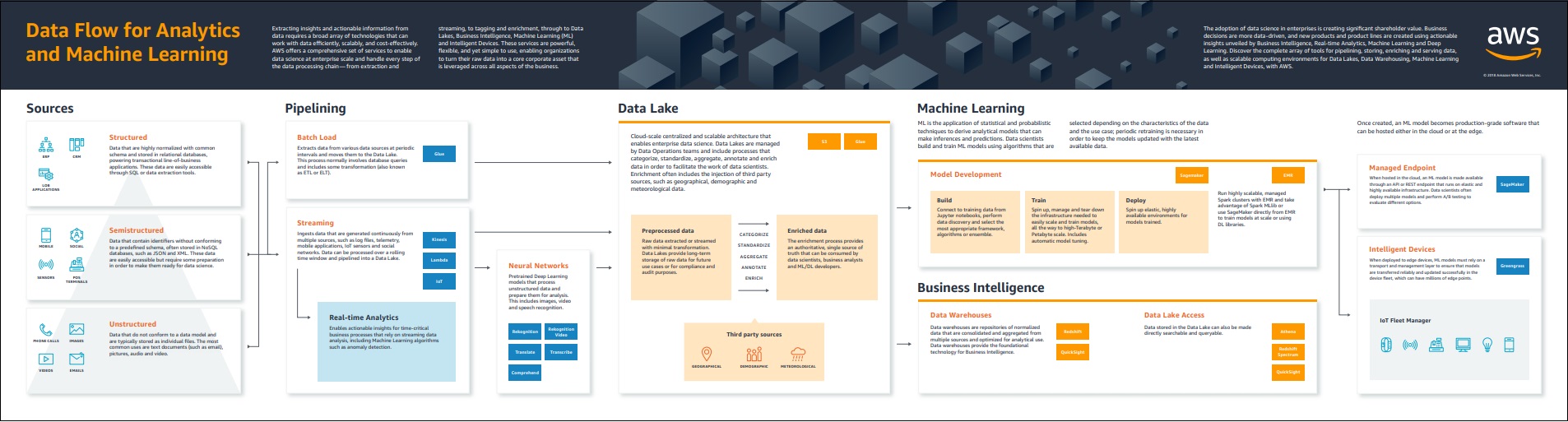Click the CRM icon in Structured sources
This screenshot has height=422, width=1568.
(77, 144)
